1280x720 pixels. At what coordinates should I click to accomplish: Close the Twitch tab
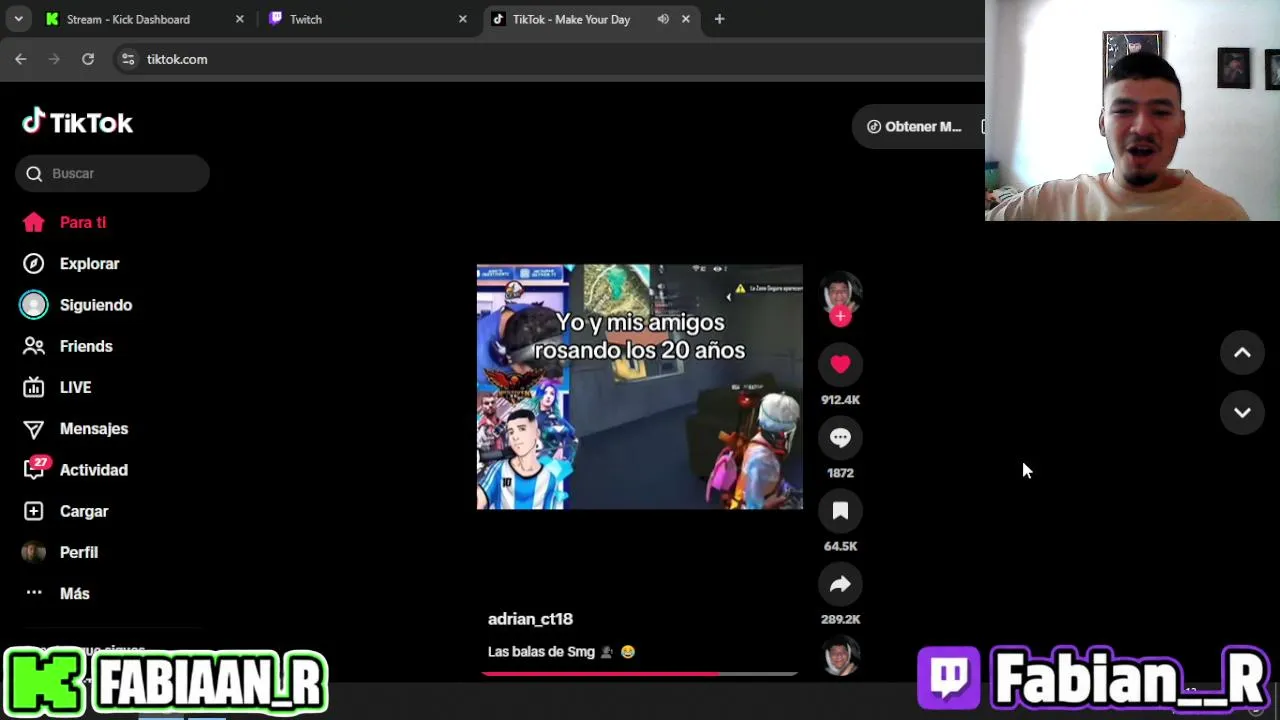[462, 19]
